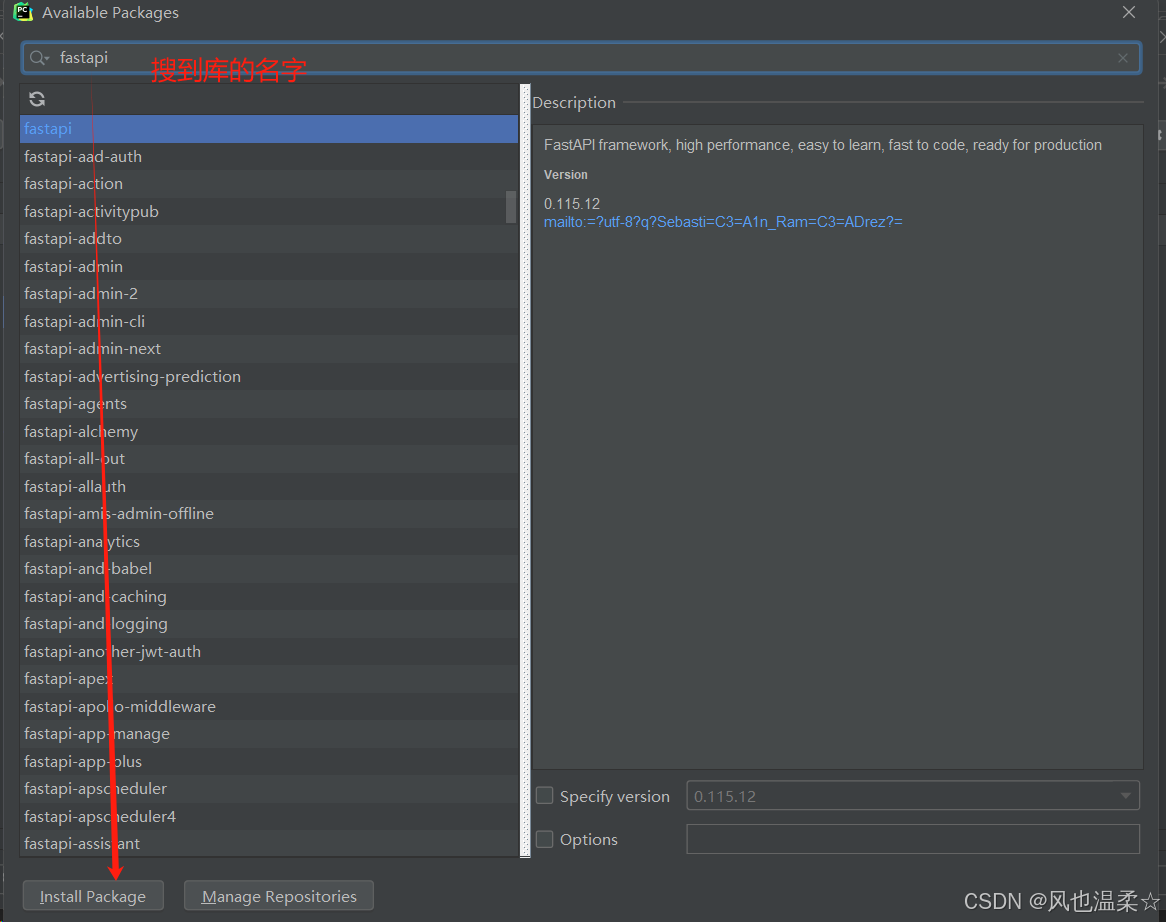Select fastapi-admin-cli package

click(x=269, y=321)
